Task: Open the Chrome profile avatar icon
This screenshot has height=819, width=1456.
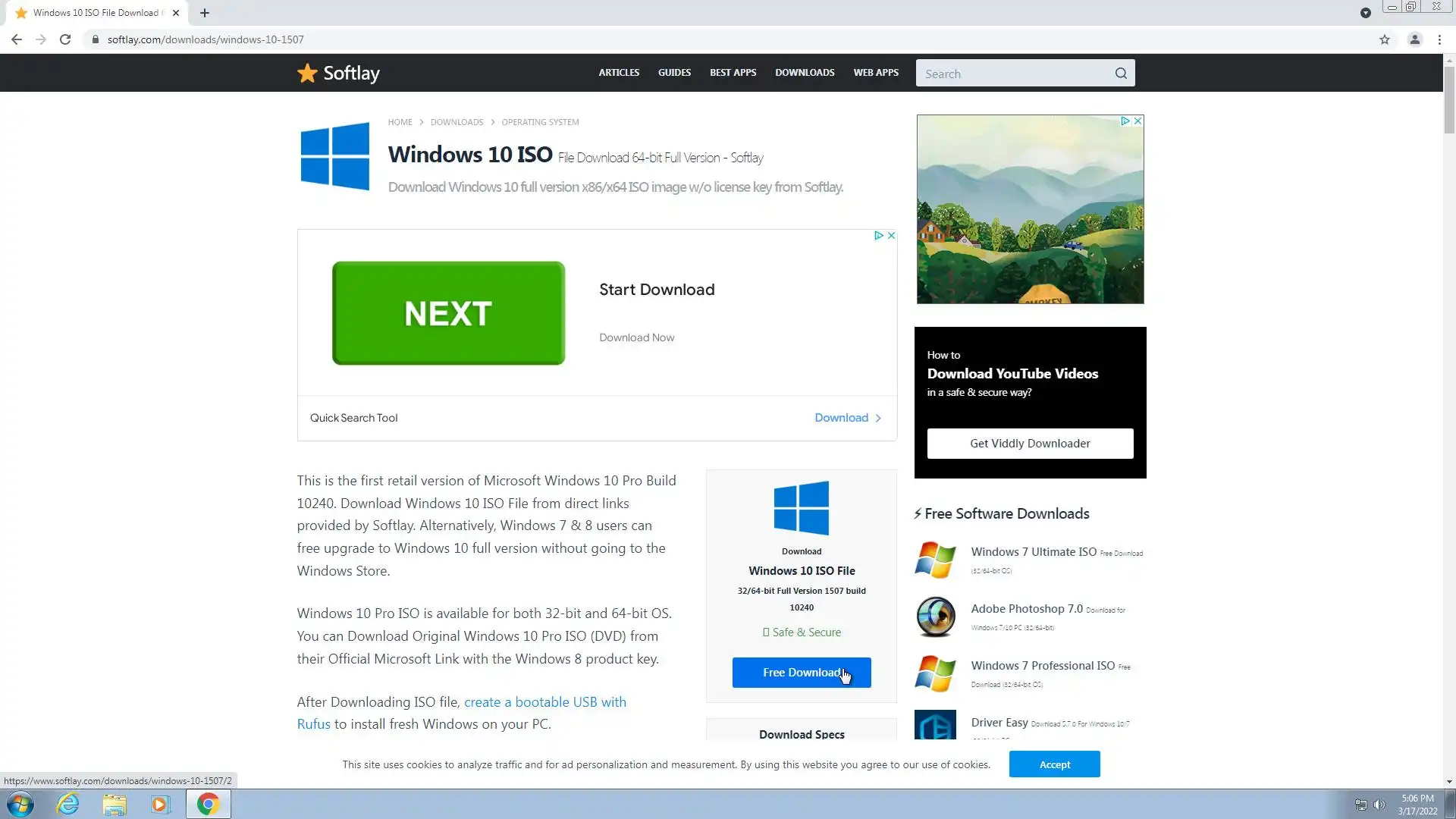Action: pyautogui.click(x=1414, y=39)
